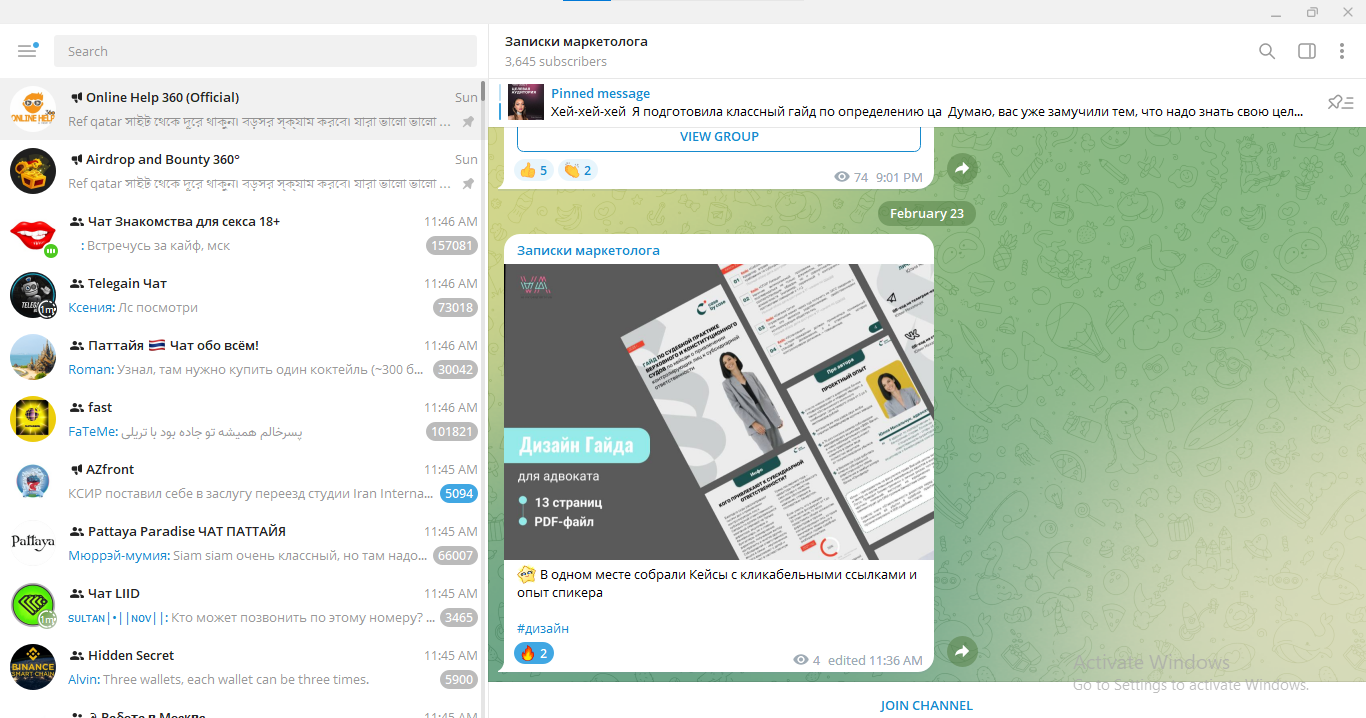Click the fast group yellow avatar
This screenshot has width=1366, height=718.
point(33,419)
